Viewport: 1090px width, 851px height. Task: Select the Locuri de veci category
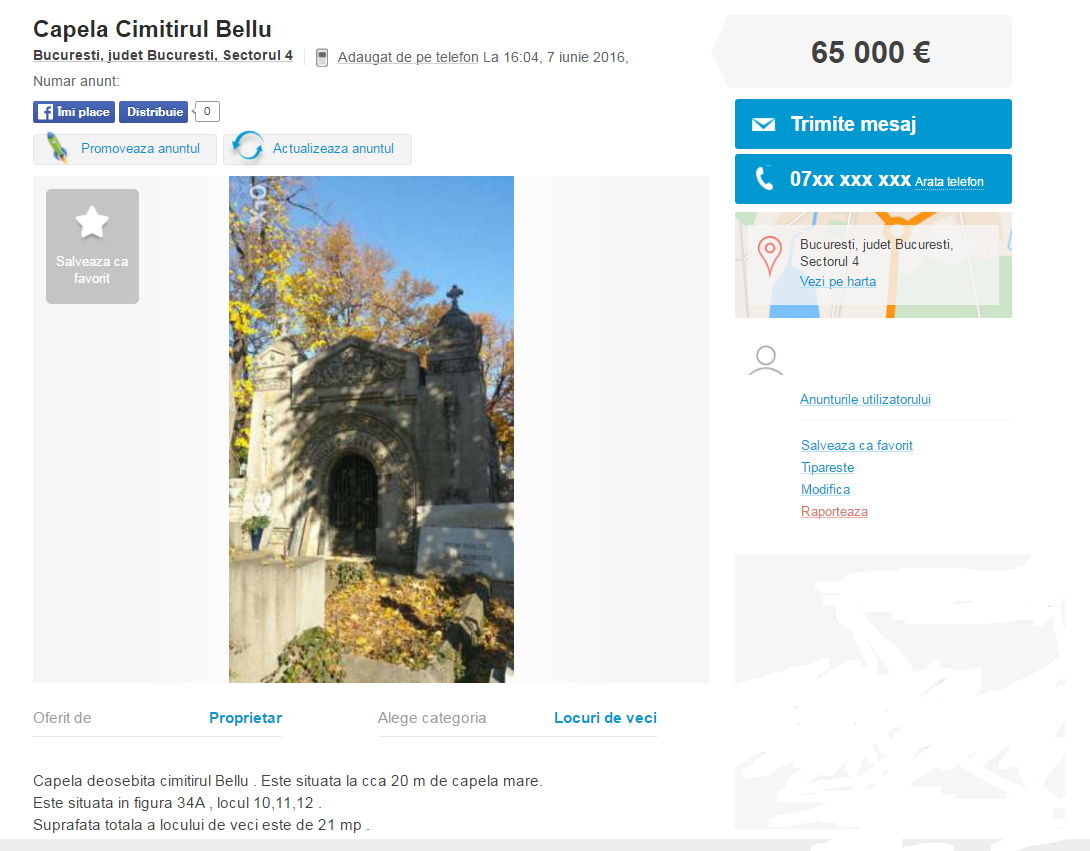point(605,718)
